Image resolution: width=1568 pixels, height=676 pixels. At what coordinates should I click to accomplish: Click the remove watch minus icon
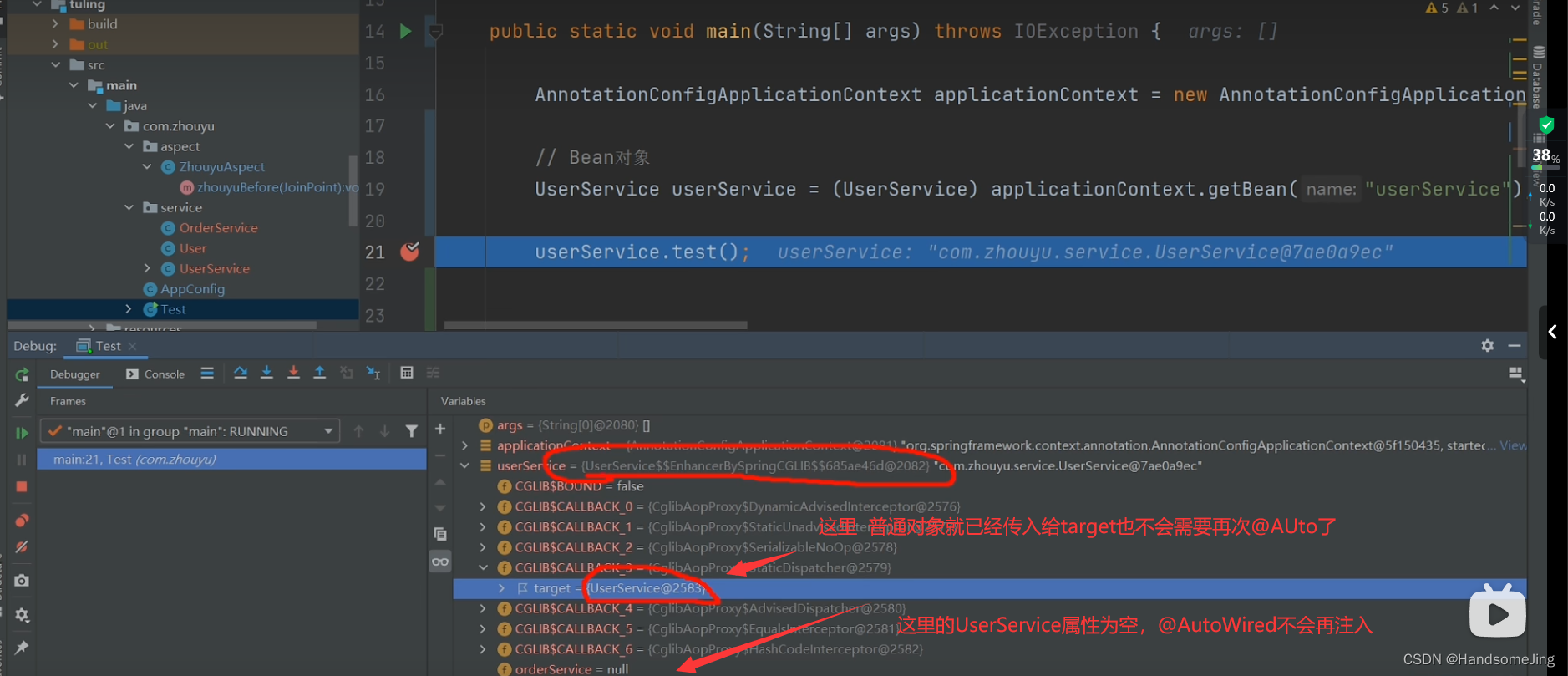[x=440, y=456]
